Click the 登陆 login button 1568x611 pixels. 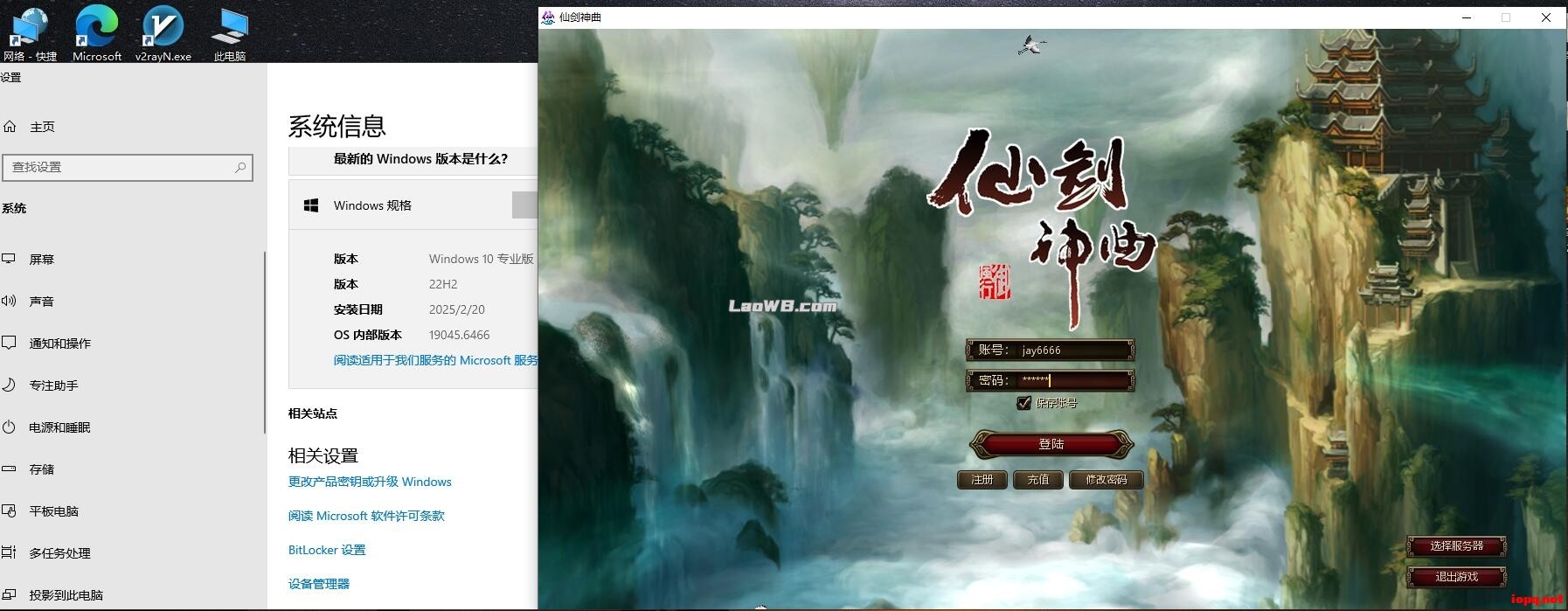tap(1051, 444)
